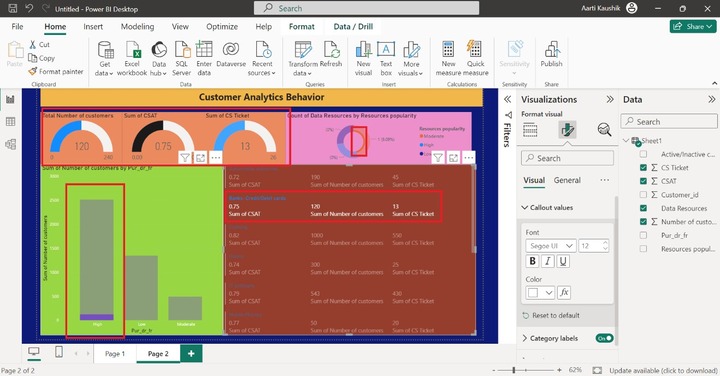Open the Format visual paintbrush pane
The height and width of the screenshot is (376, 720).
coord(567,130)
